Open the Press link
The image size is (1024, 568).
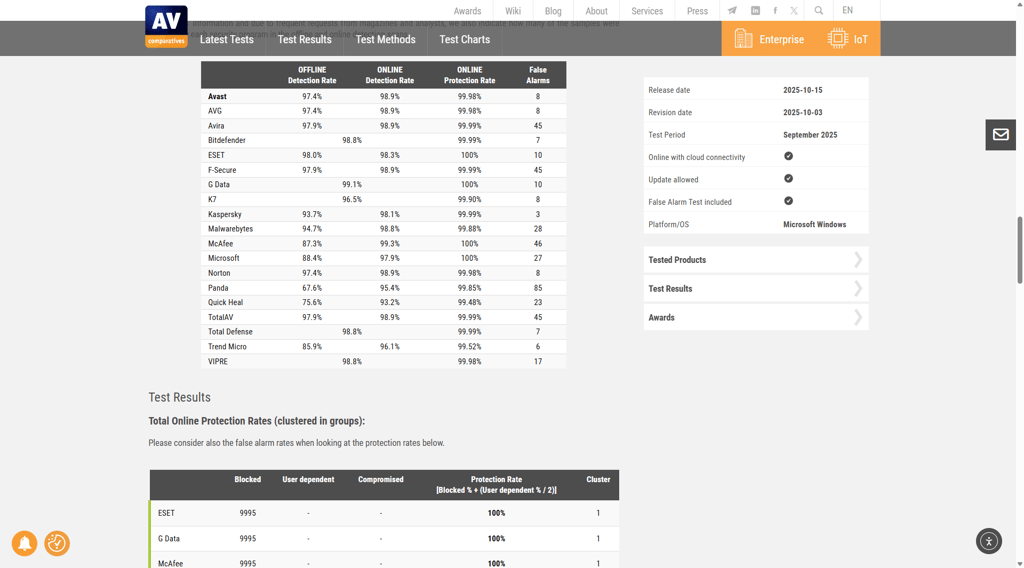pyautogui.click(x=697, y=11)
